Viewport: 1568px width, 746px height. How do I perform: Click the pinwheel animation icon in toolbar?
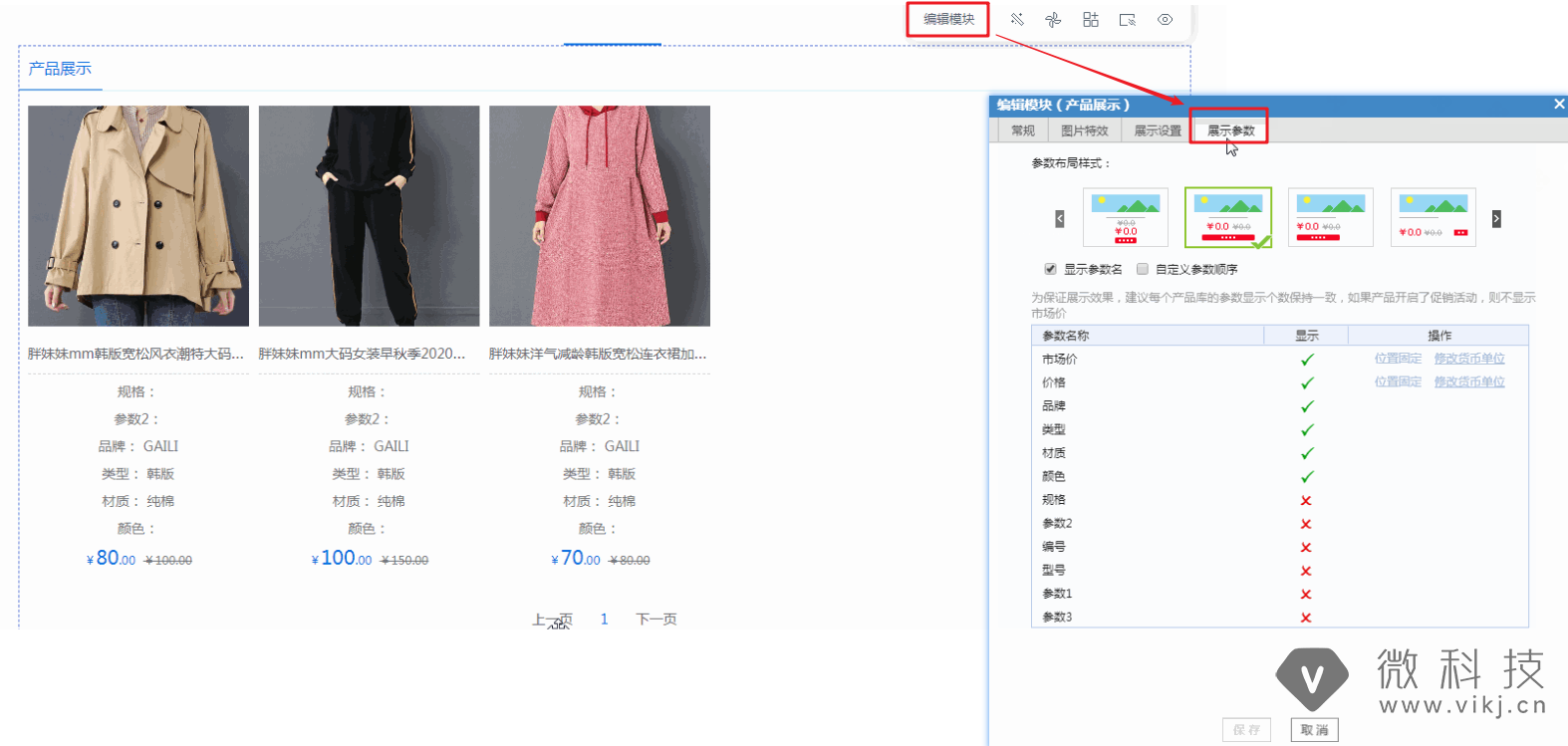[x=1053, y=20]
